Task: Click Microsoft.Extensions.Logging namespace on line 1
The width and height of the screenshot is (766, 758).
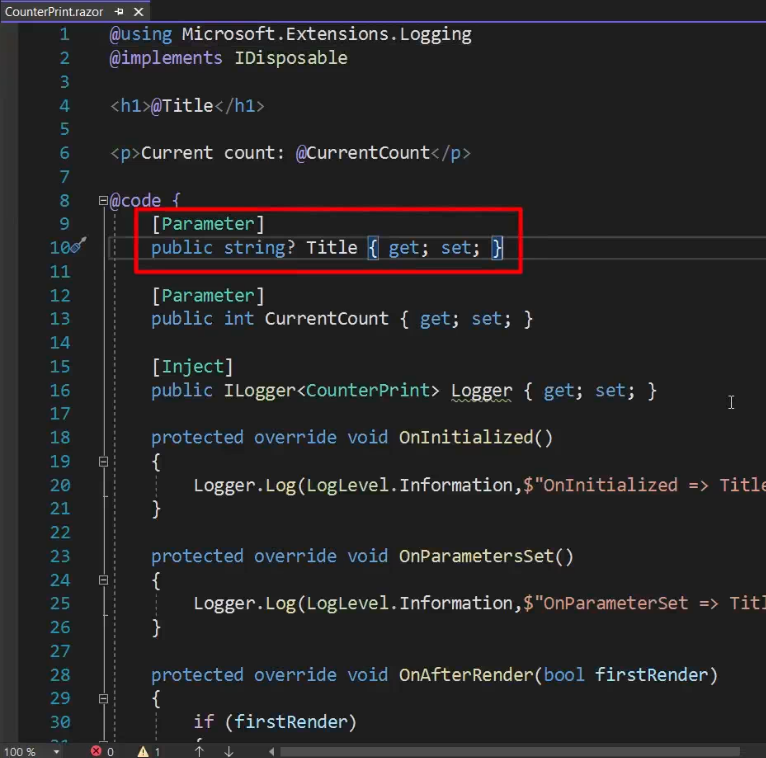Action: tap(327, 34)
